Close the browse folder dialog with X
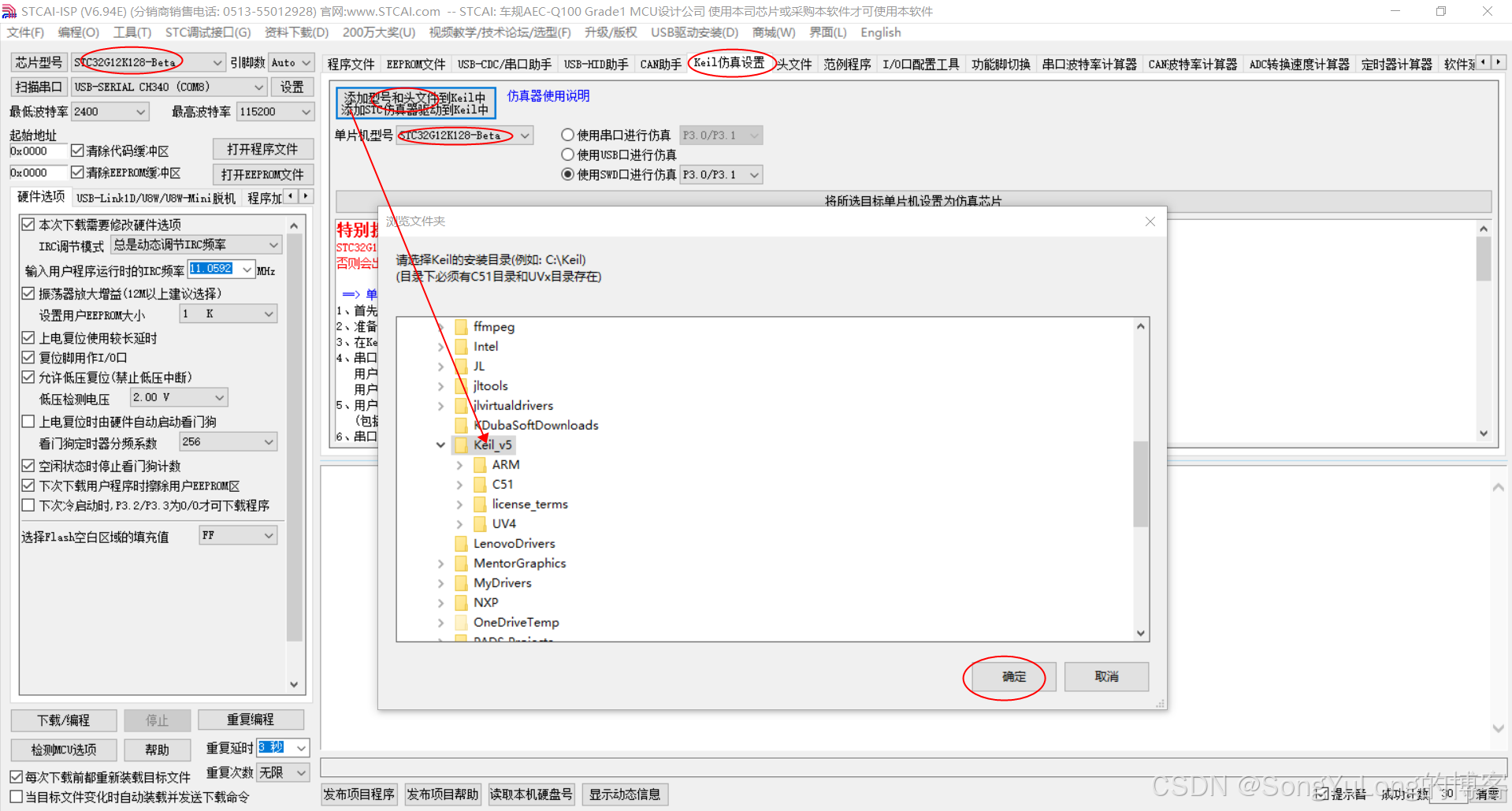Image resolution: width=1512 pixels, height=811 pixels. coord(1150,221)
